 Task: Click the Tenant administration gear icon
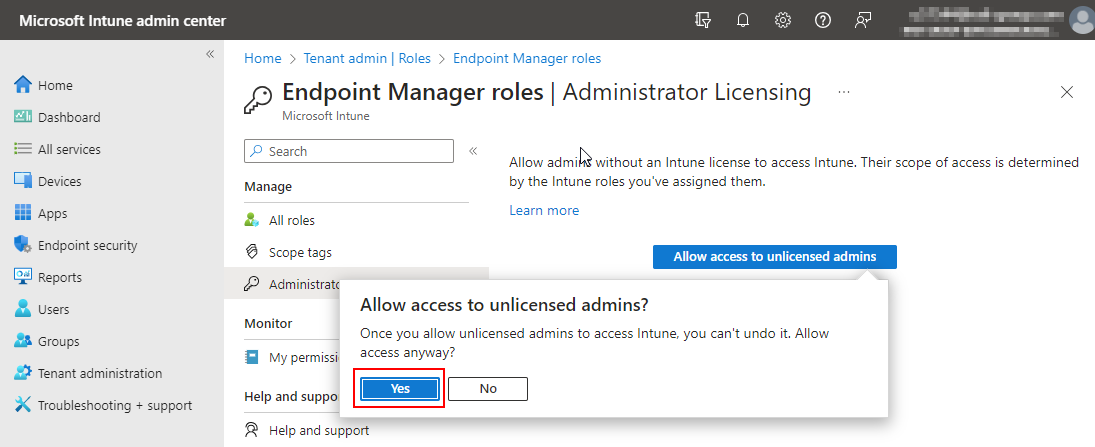tap(23, 373)
